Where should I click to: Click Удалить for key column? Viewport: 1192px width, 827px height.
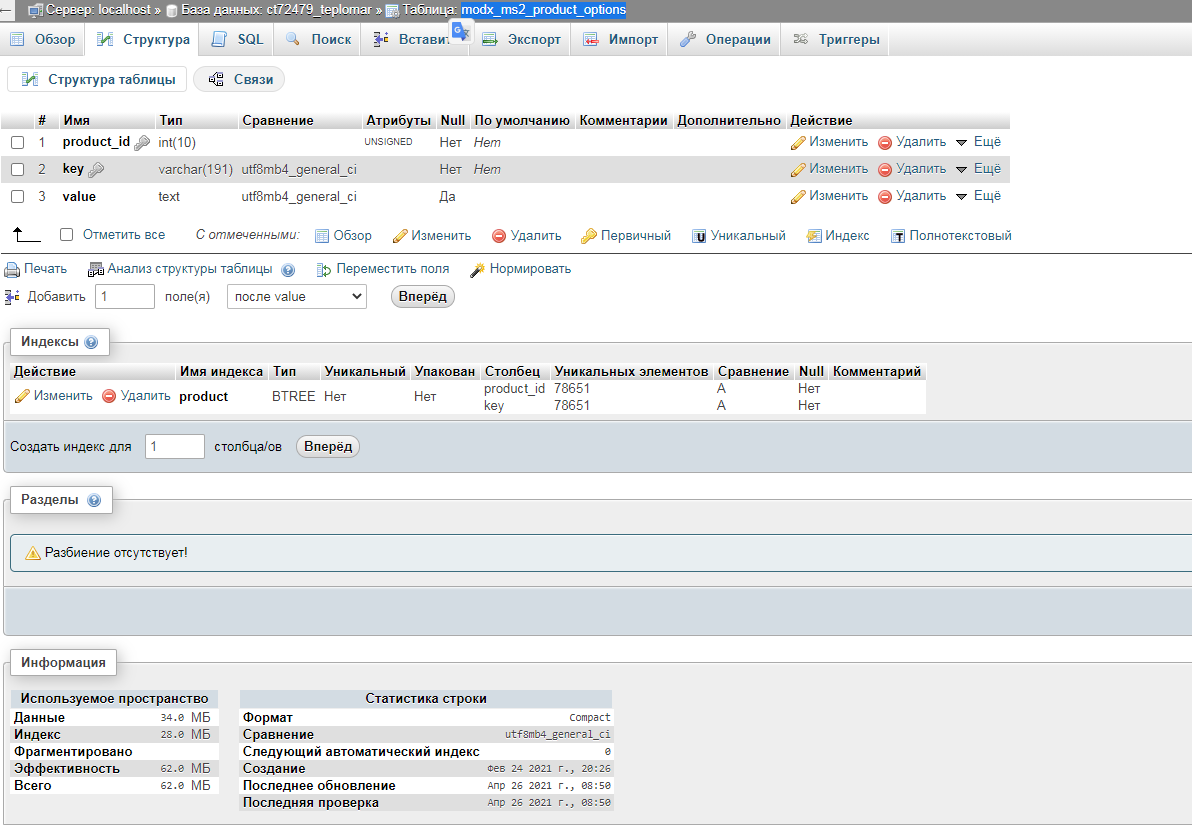coord(912,169)
